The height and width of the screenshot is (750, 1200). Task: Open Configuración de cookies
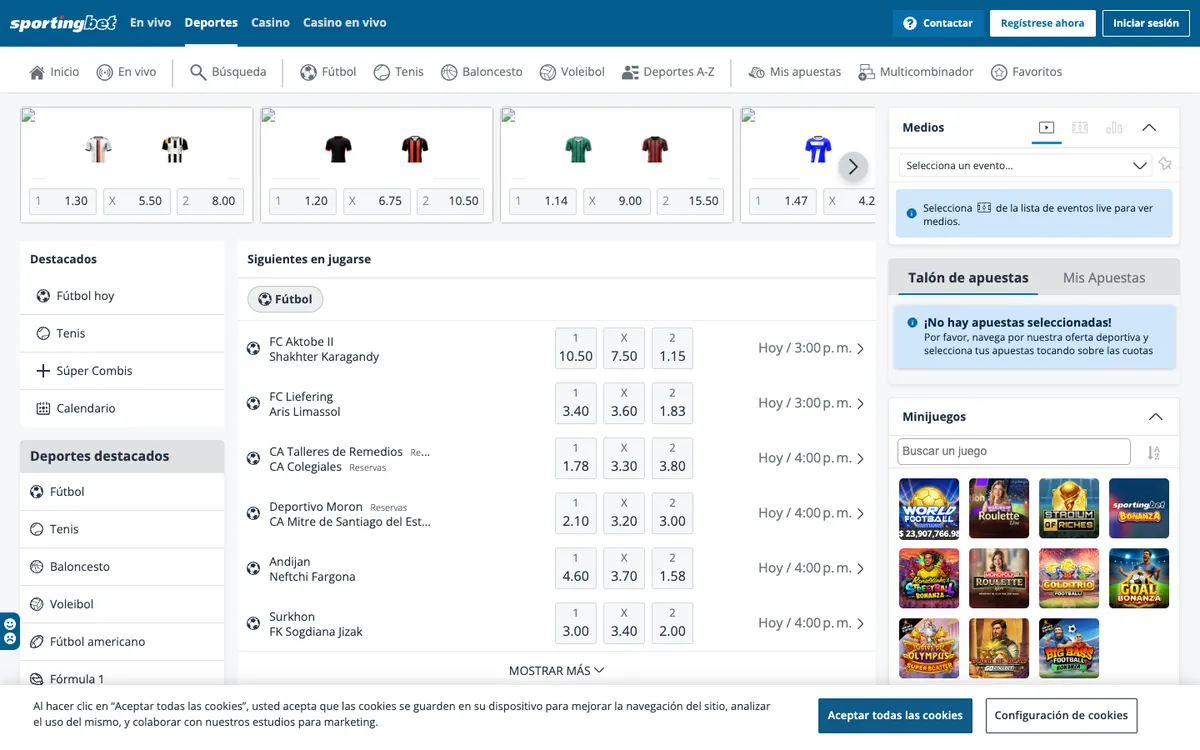pyautogui.click(x=1061, y=716)
